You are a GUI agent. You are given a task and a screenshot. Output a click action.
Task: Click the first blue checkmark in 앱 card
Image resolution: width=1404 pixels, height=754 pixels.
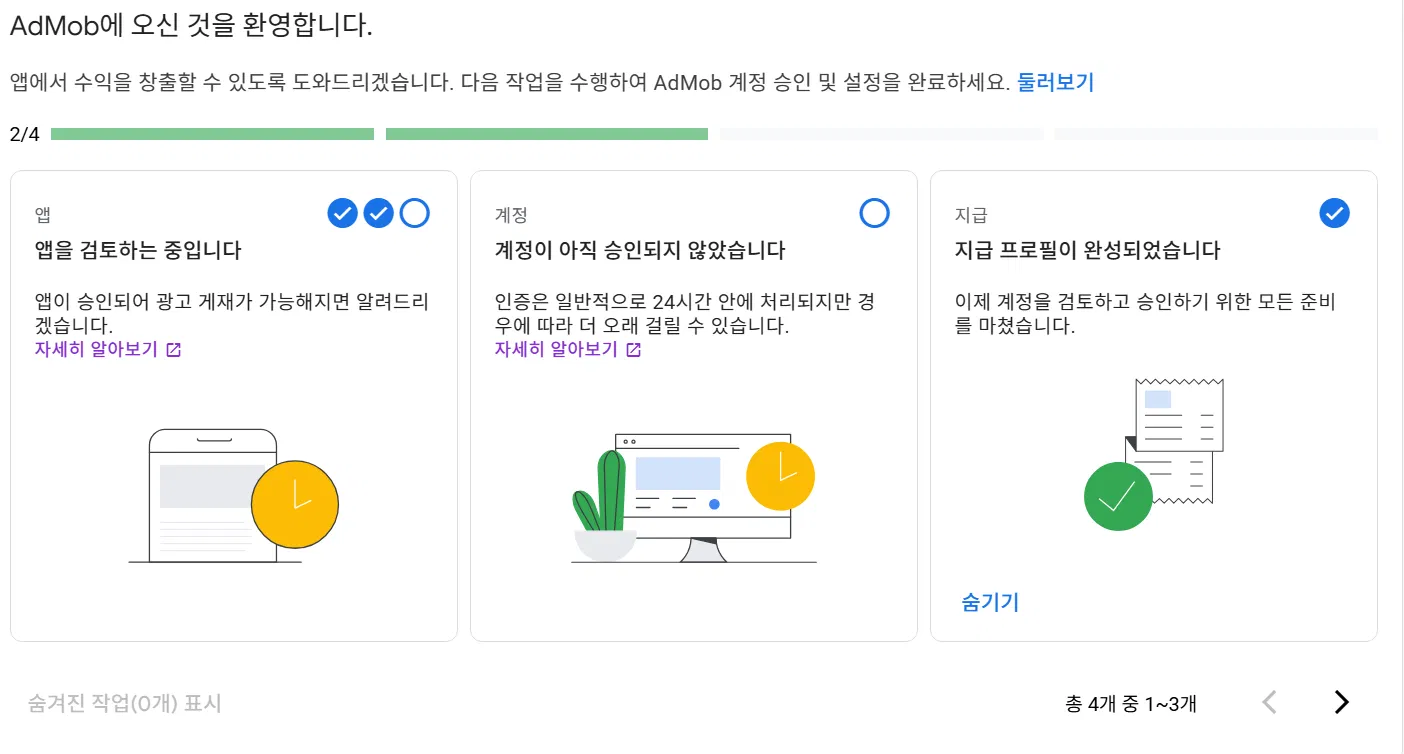tap(342, 213)
